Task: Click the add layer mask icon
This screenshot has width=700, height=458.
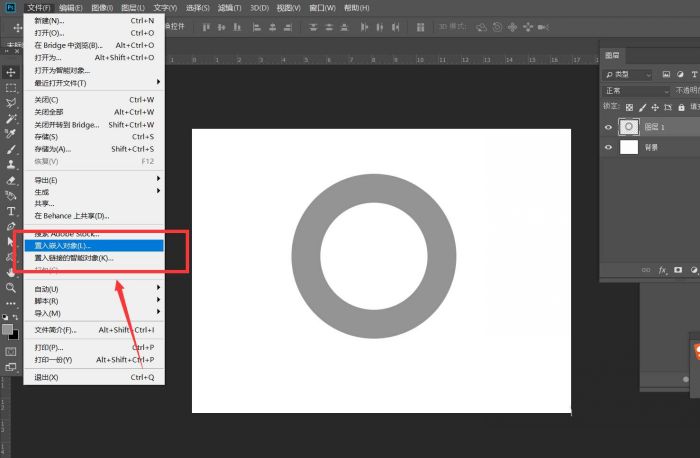Action: [678, 270]
